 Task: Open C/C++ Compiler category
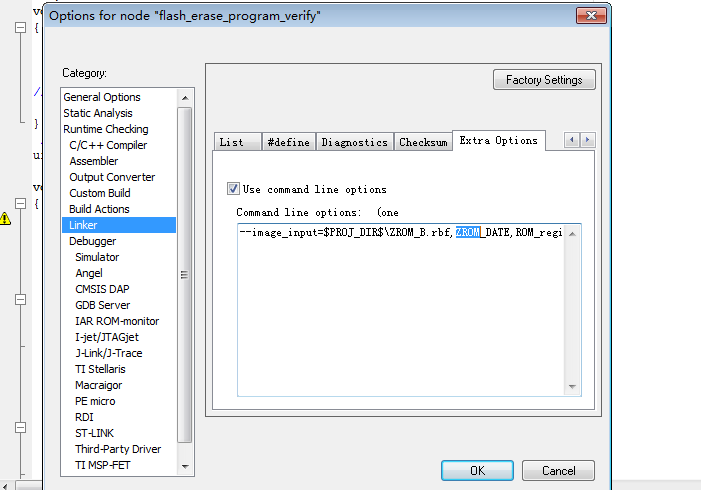(108, 145)
